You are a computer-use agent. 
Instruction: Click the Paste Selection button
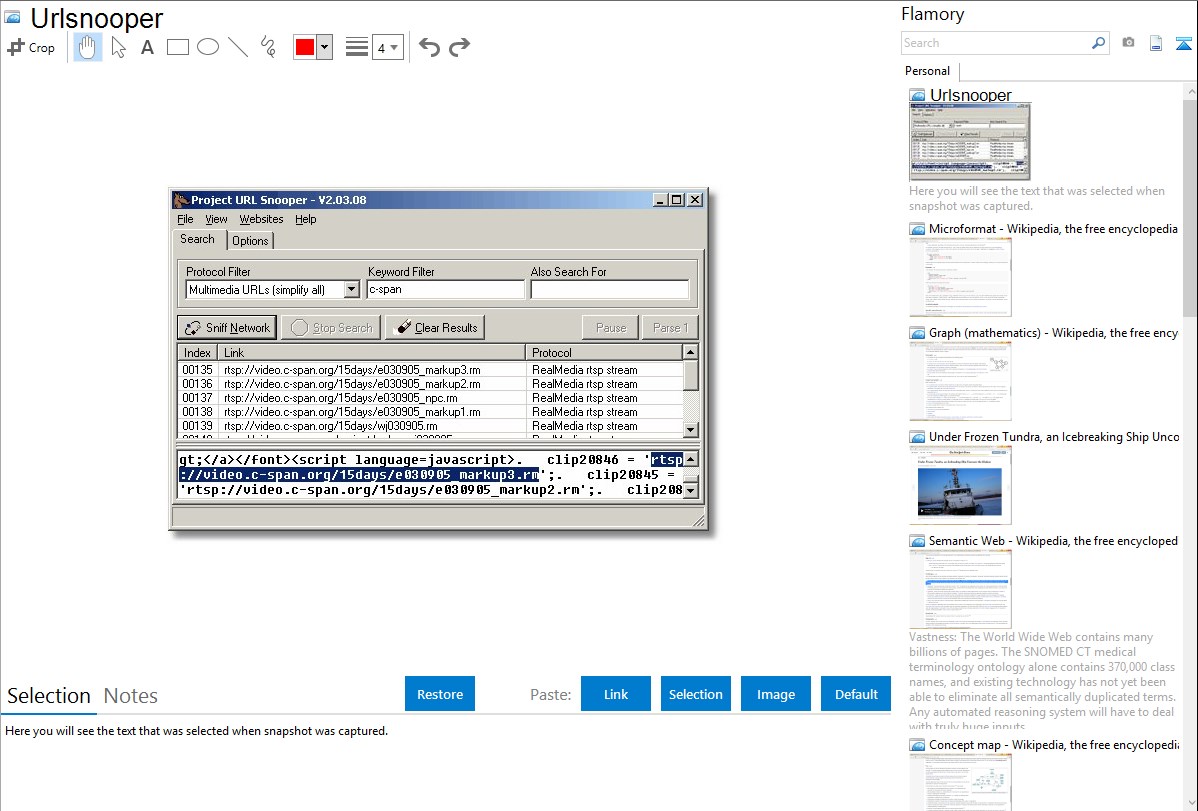click(696, 694)
